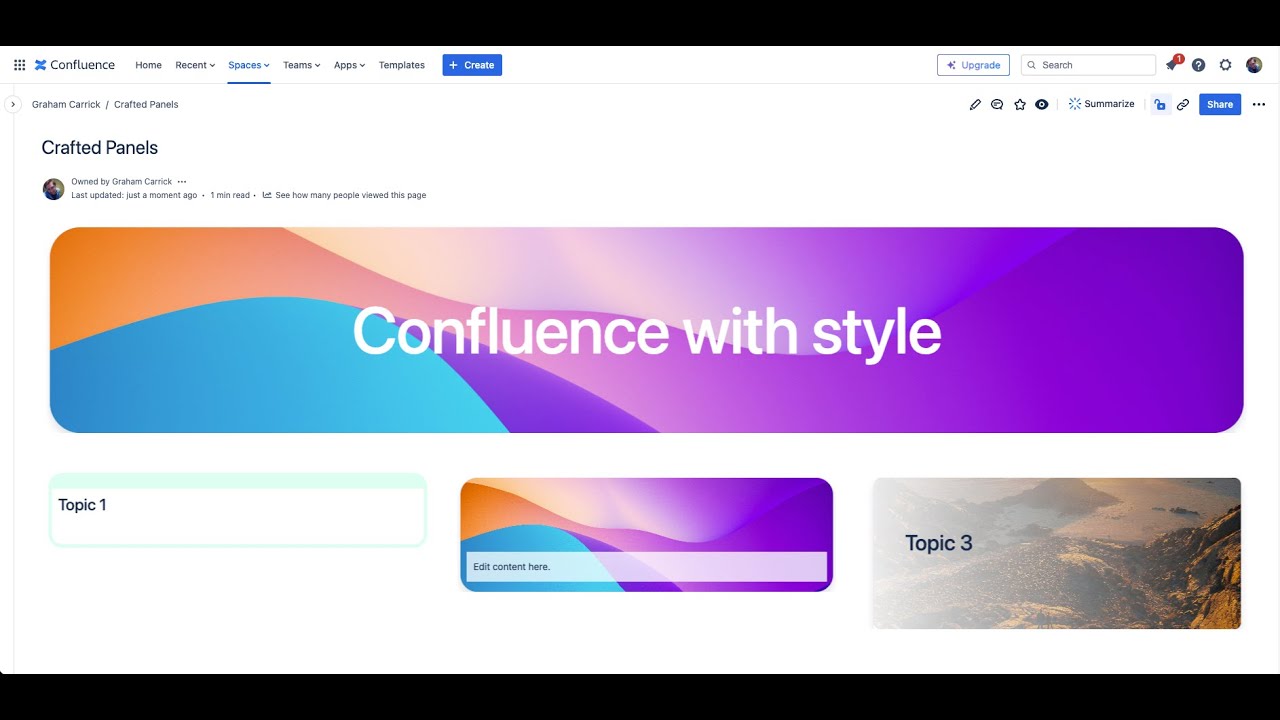Click the Confluence logo
This screenshot has height=720, width=1280.
coord(75,65)
